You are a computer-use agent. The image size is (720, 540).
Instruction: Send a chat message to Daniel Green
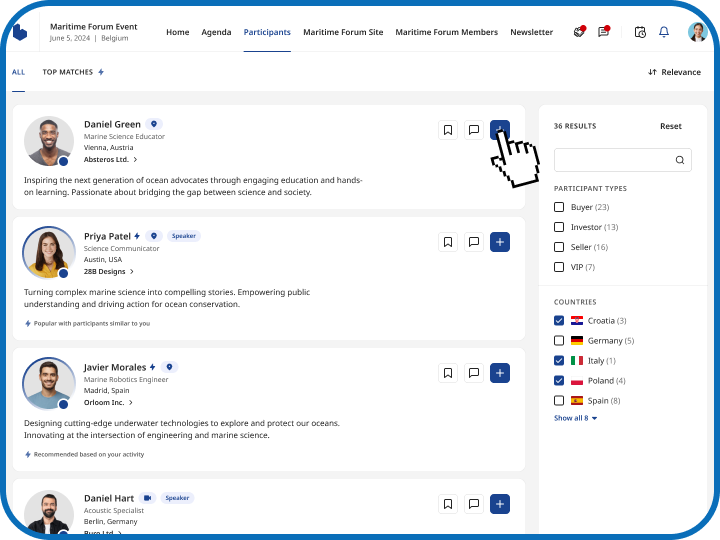click(474, 130)
